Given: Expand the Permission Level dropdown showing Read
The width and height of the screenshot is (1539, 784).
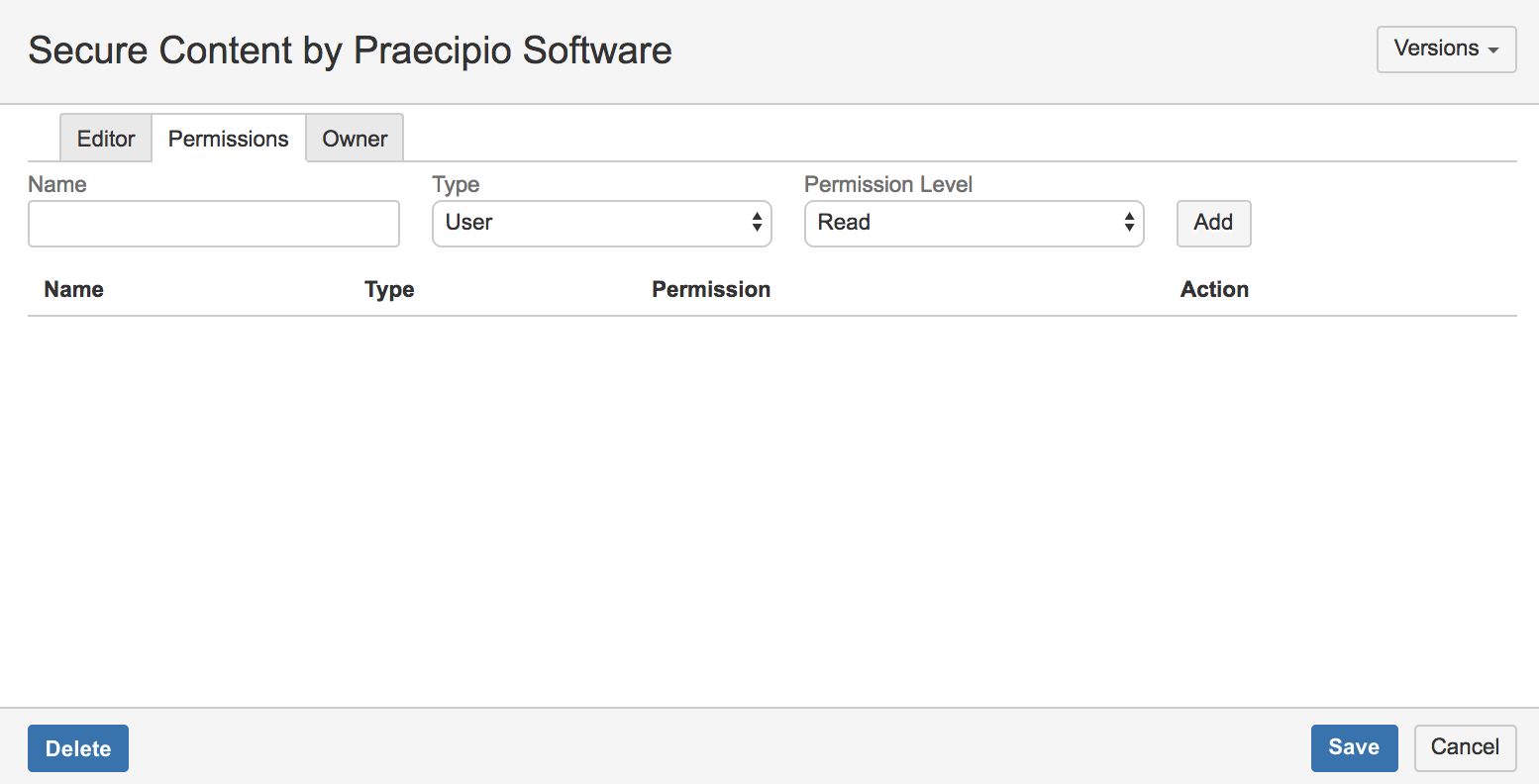Looking at the screenshot, I should [975, 224].
